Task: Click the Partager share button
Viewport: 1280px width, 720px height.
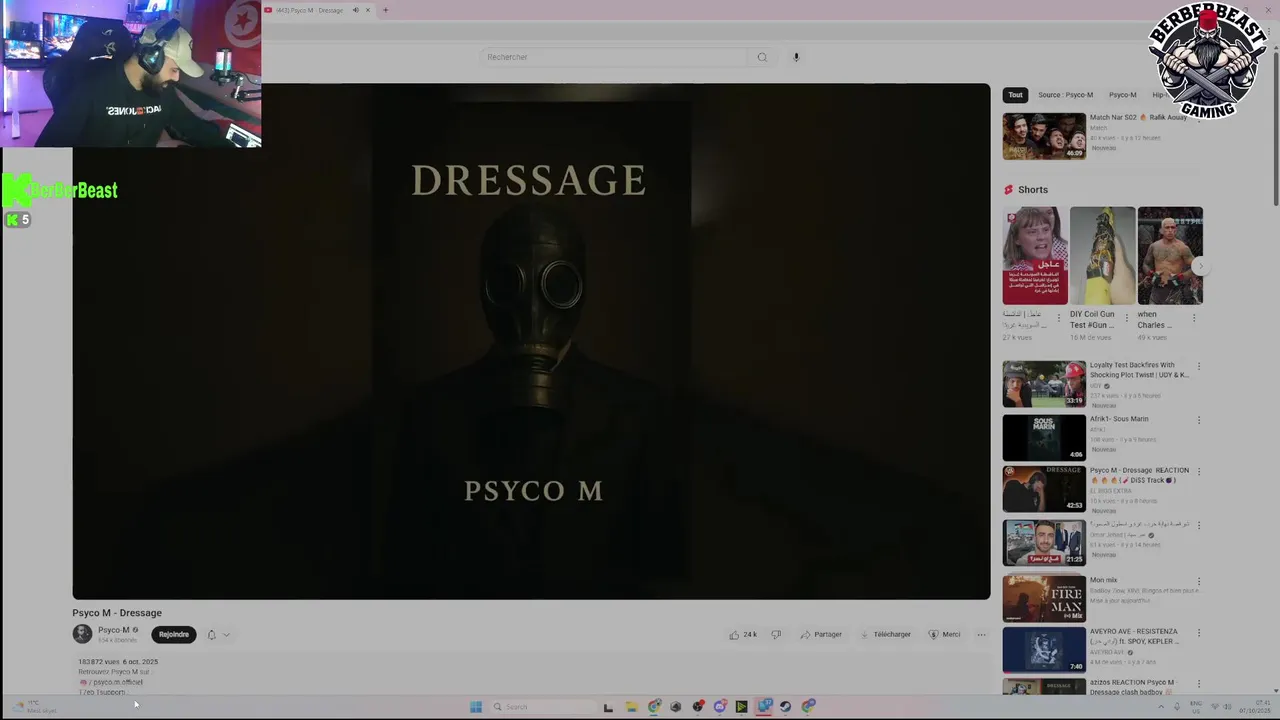Action: click(x=821, y=634)
